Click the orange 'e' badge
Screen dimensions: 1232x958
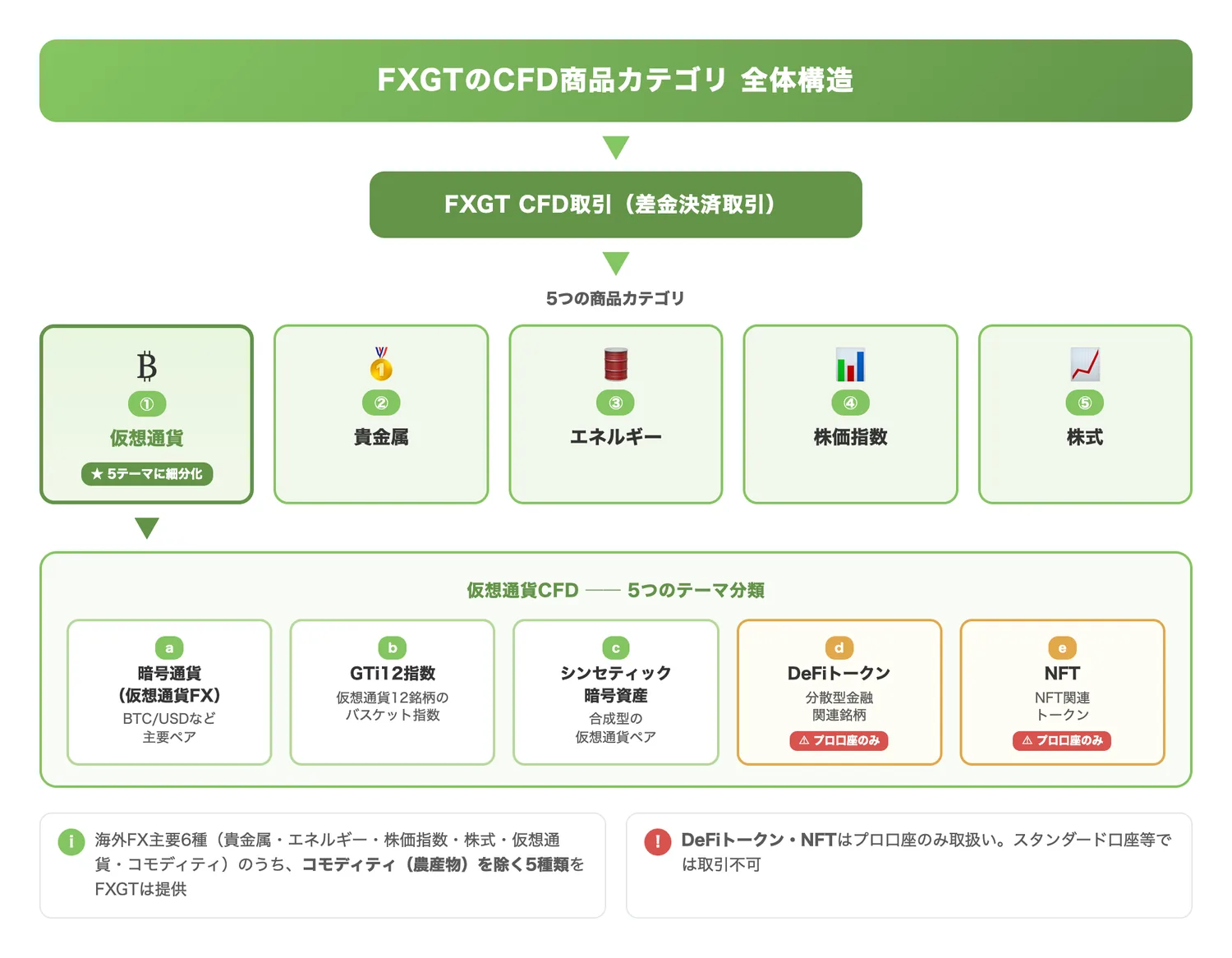[1062, 647]
